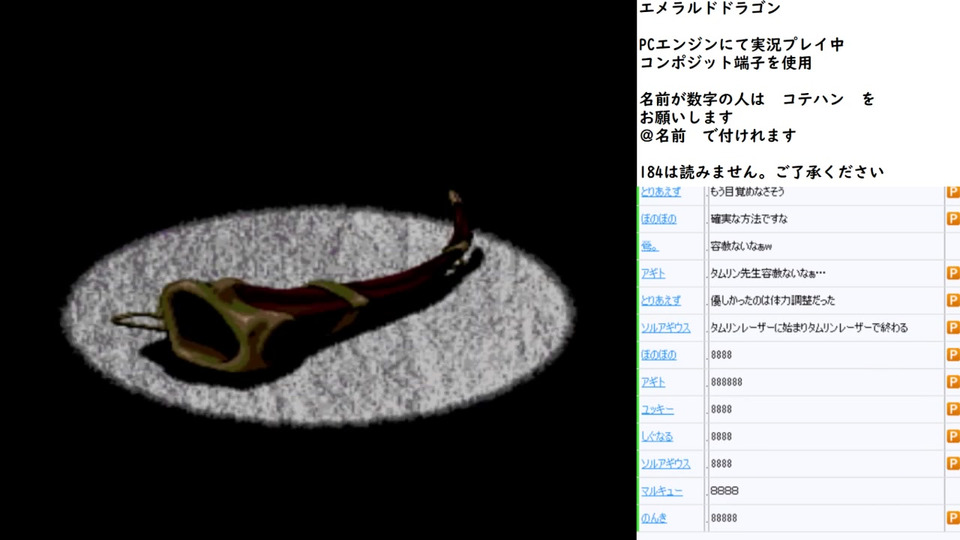Select the comment もう目覚めなさそう
Screen dimensions: 960x540
(747, 192)
